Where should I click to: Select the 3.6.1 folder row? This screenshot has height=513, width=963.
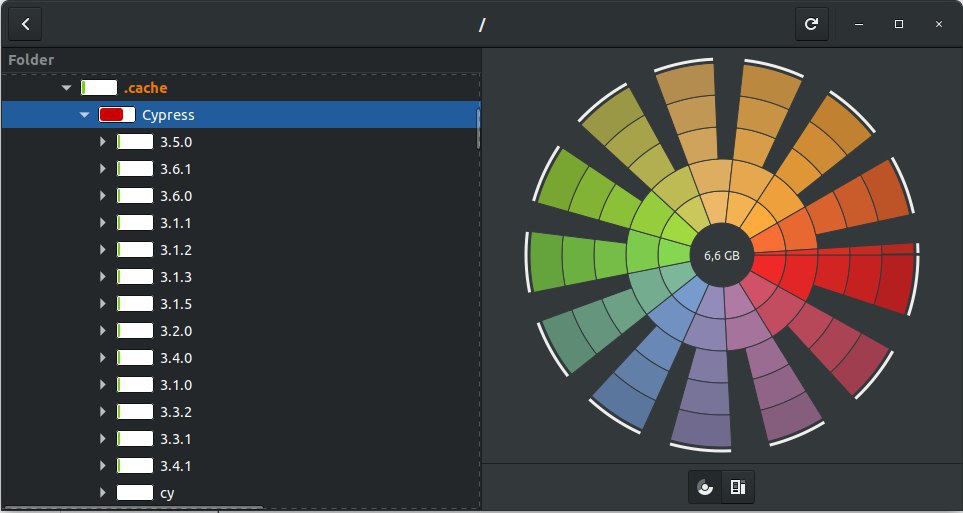(x=175, y=169)
